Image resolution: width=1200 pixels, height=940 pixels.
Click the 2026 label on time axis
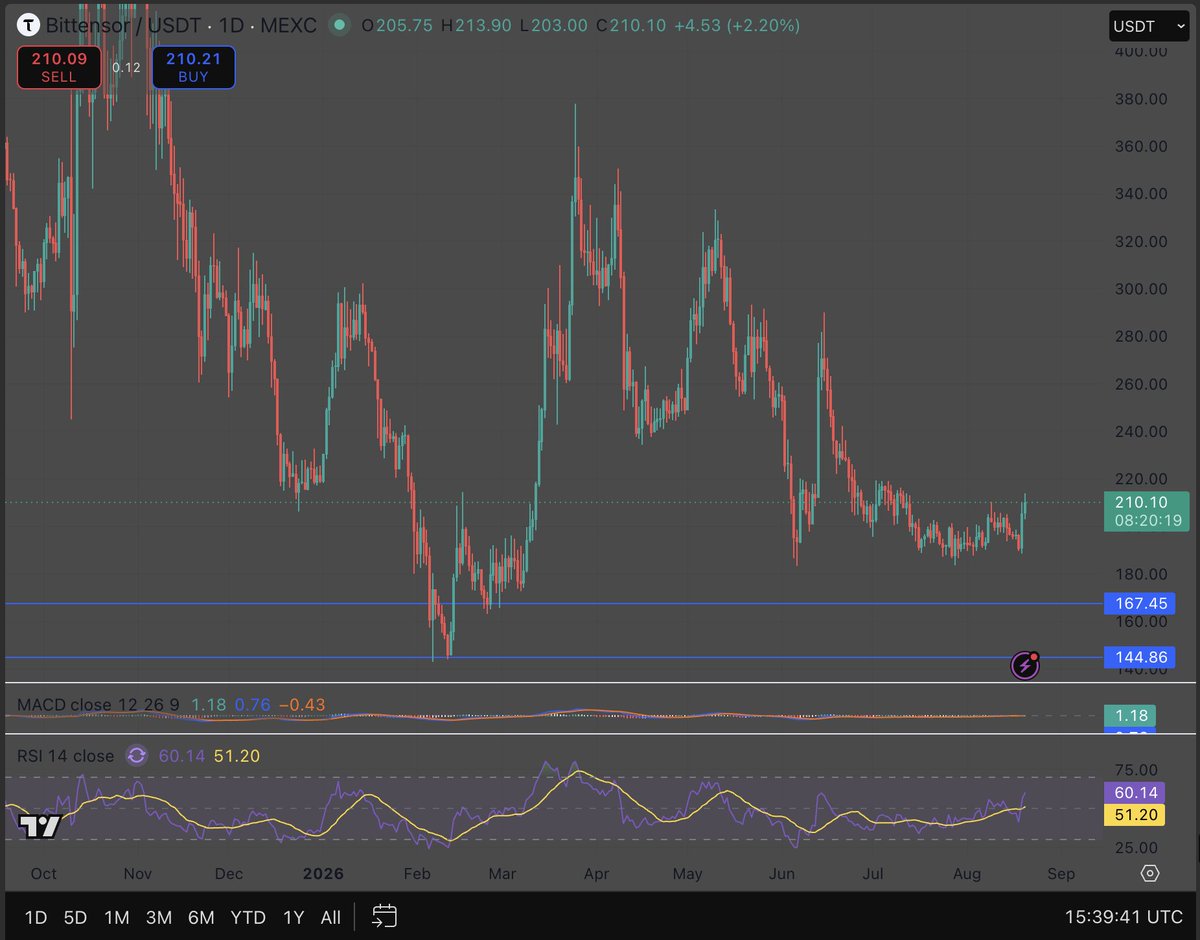click(x=323, y=873)
